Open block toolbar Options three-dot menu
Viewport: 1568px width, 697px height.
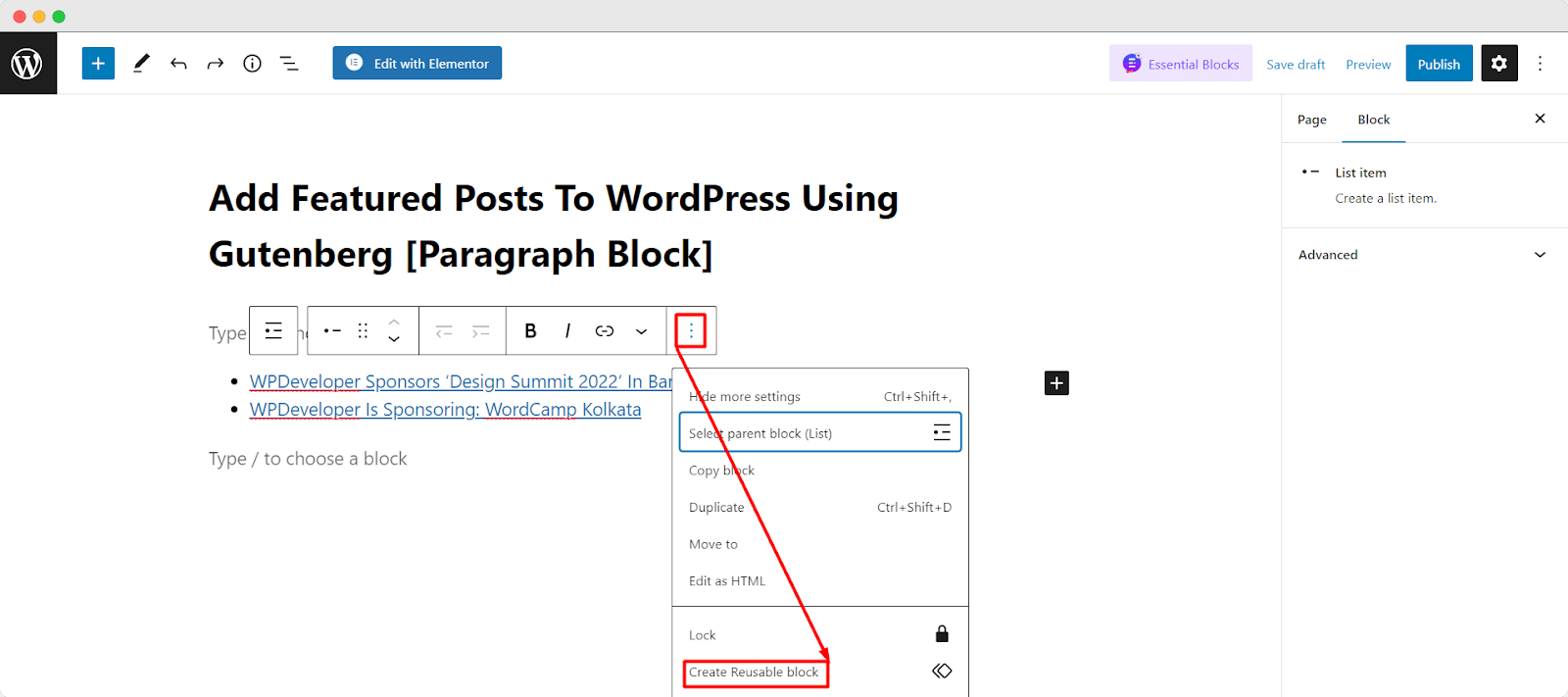point(691,331)
